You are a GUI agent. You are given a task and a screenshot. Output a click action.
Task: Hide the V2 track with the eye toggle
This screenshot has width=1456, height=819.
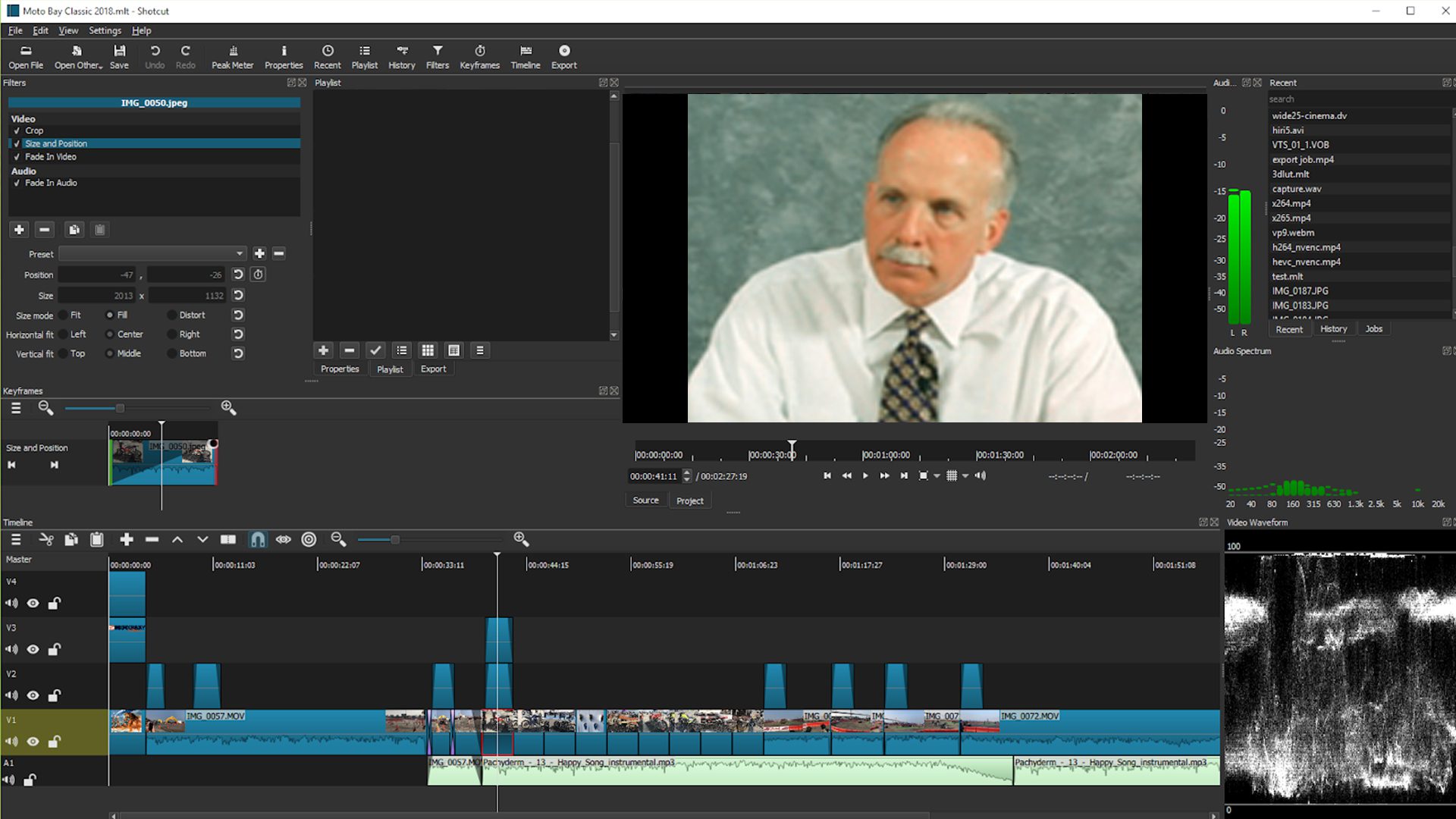coord(33,695)
